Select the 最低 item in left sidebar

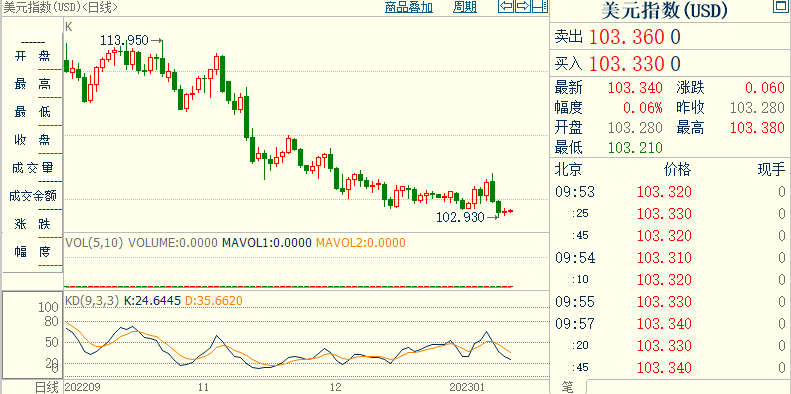[x=32, y=112]
